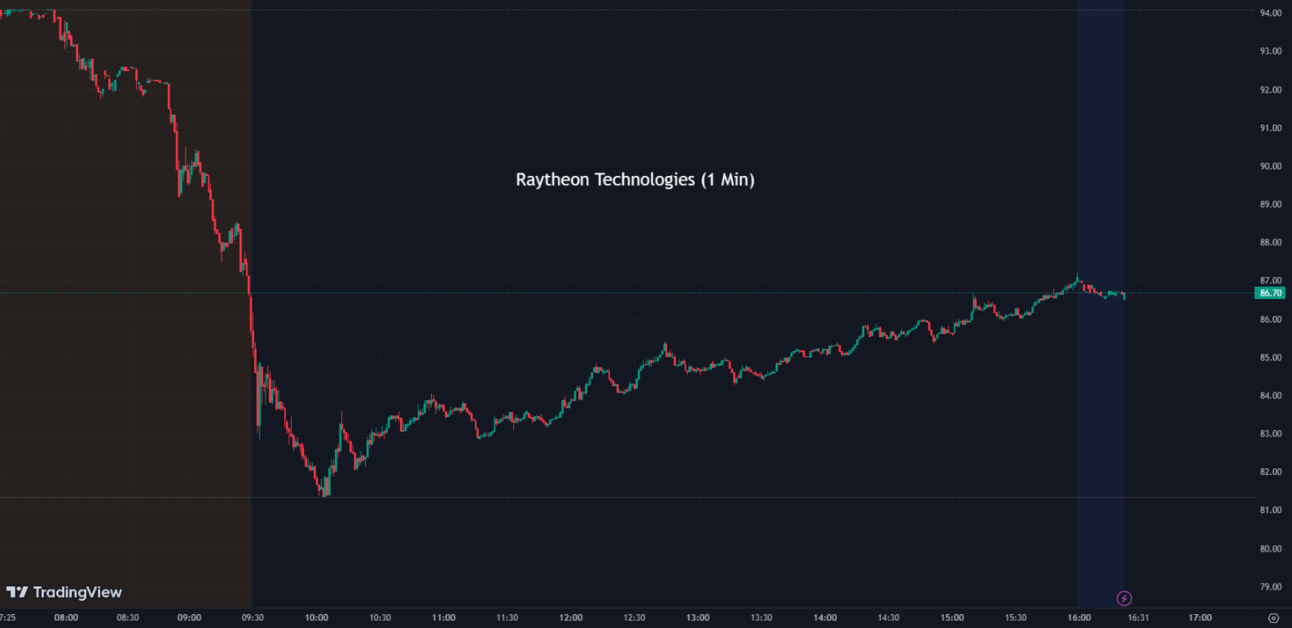Viewport: 1292px width, 628px height.
Task: Click the 81.00 price axis label
Action: pos(1270,510)
